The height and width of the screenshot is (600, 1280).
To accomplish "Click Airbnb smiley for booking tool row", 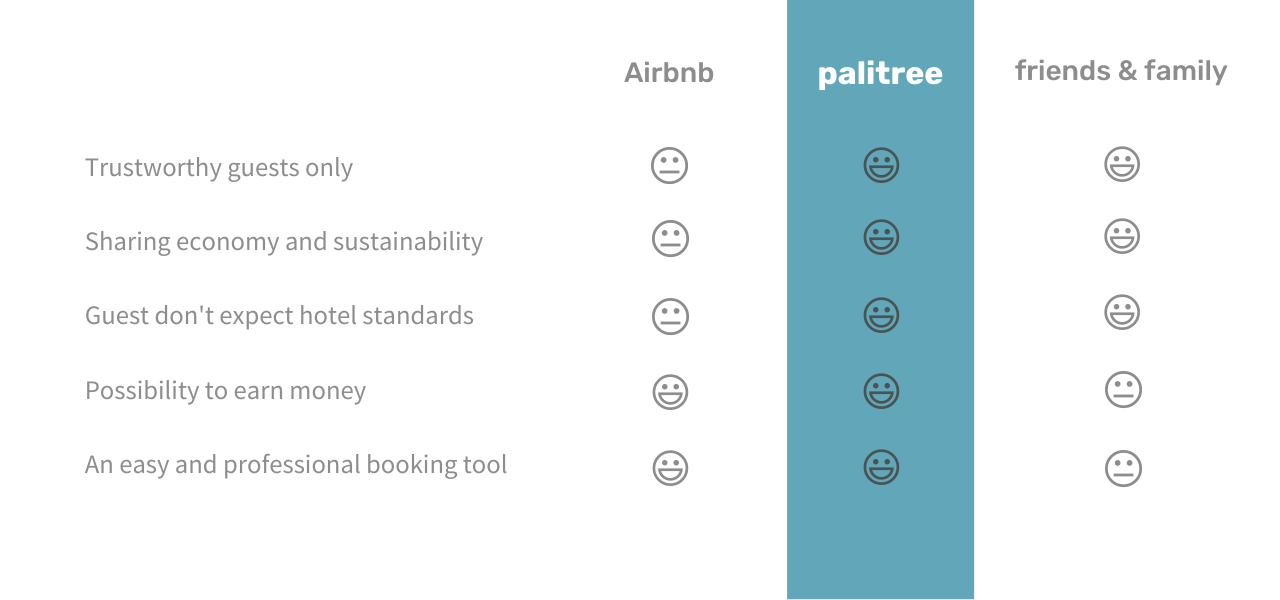I will click(670, 468).
